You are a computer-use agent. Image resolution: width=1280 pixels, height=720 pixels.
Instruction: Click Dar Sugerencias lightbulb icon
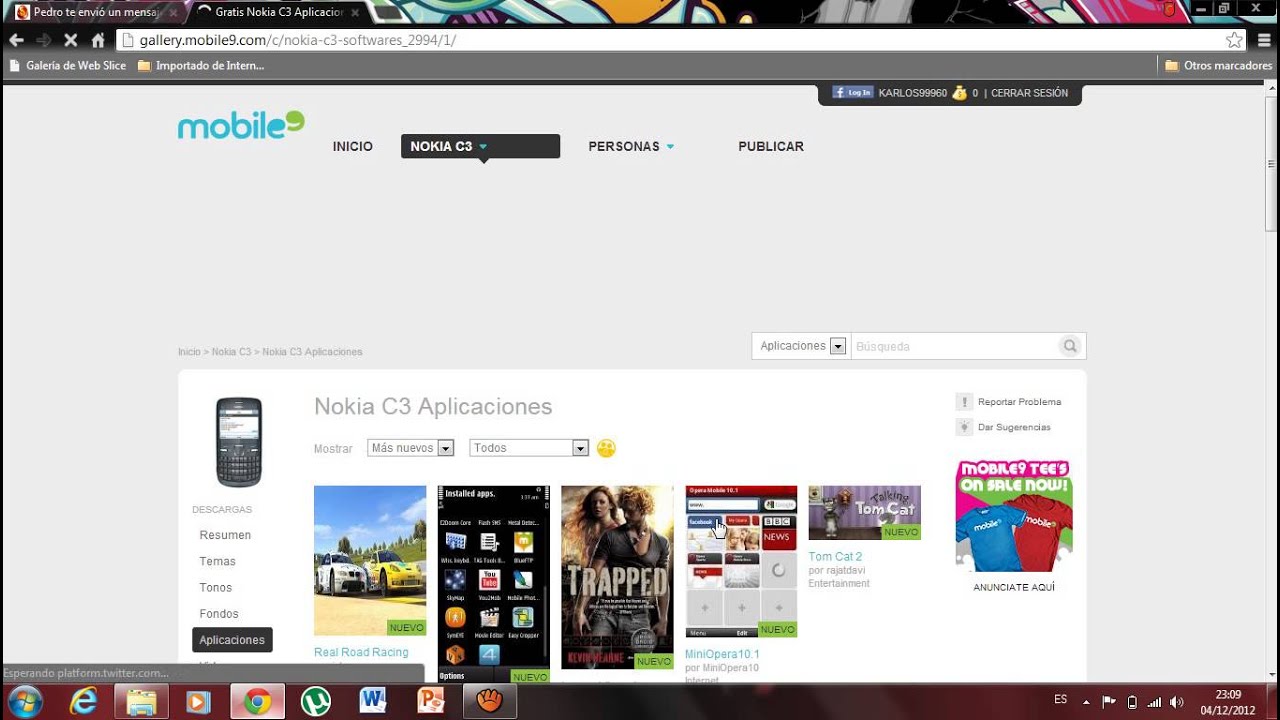tap(964, 427)
